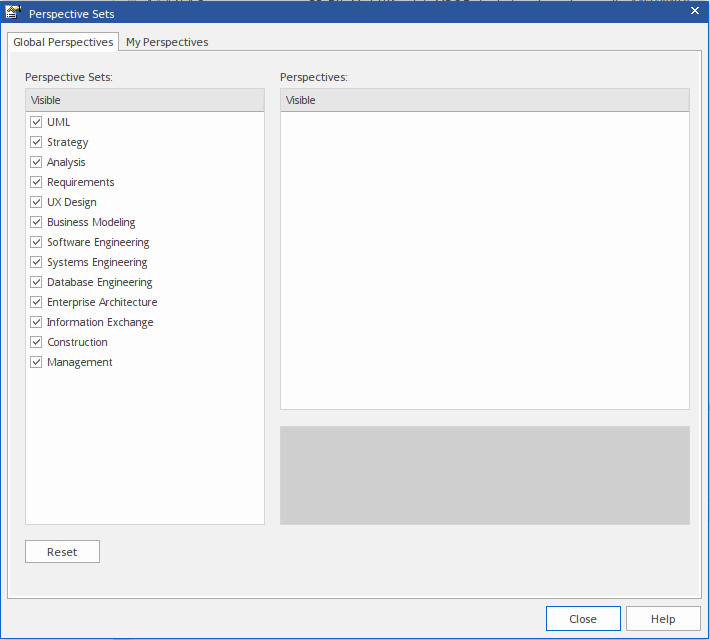Disable the Analysis perspective set checkbox
This screenshot has height=640, width=710.
(36, 162)
